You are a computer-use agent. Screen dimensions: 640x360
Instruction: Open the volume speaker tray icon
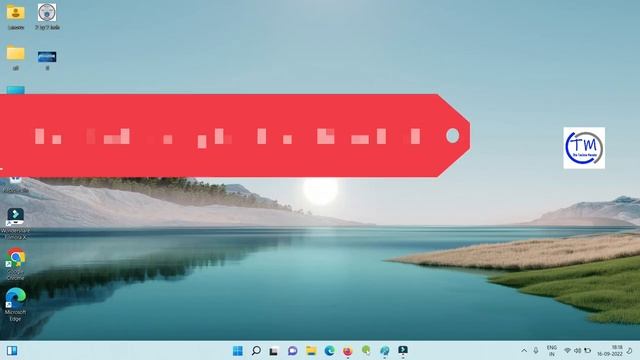point(578,351)
